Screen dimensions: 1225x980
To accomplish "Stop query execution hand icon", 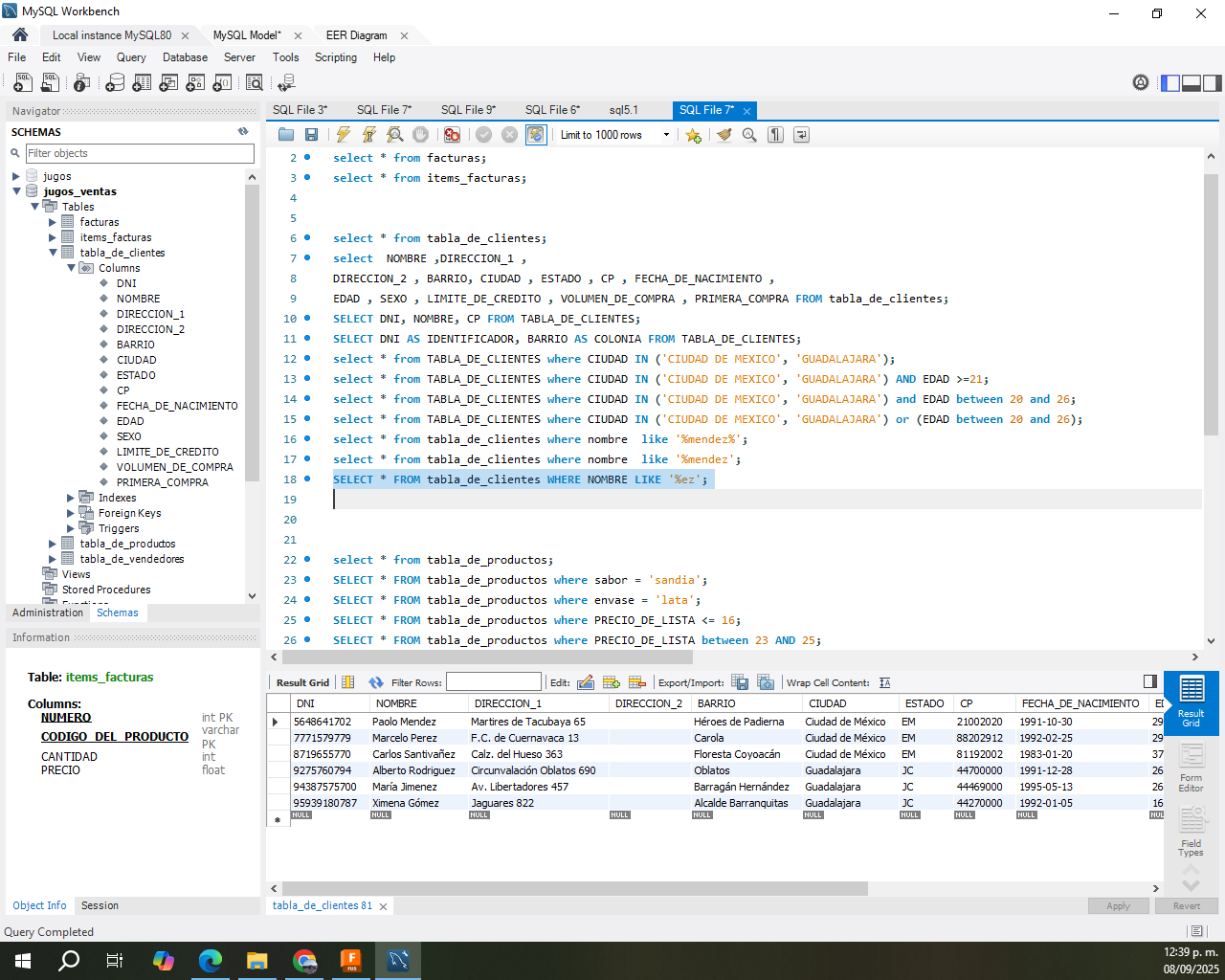I will click(420, 135).
